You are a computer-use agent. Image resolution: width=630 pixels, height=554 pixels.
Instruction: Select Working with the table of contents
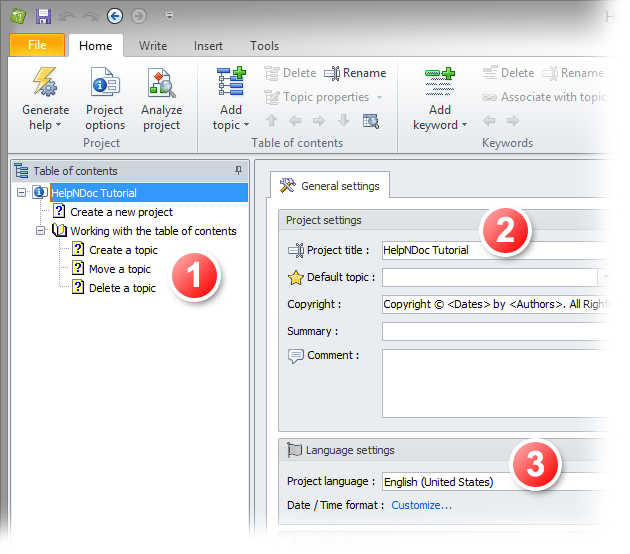[153, 231]
